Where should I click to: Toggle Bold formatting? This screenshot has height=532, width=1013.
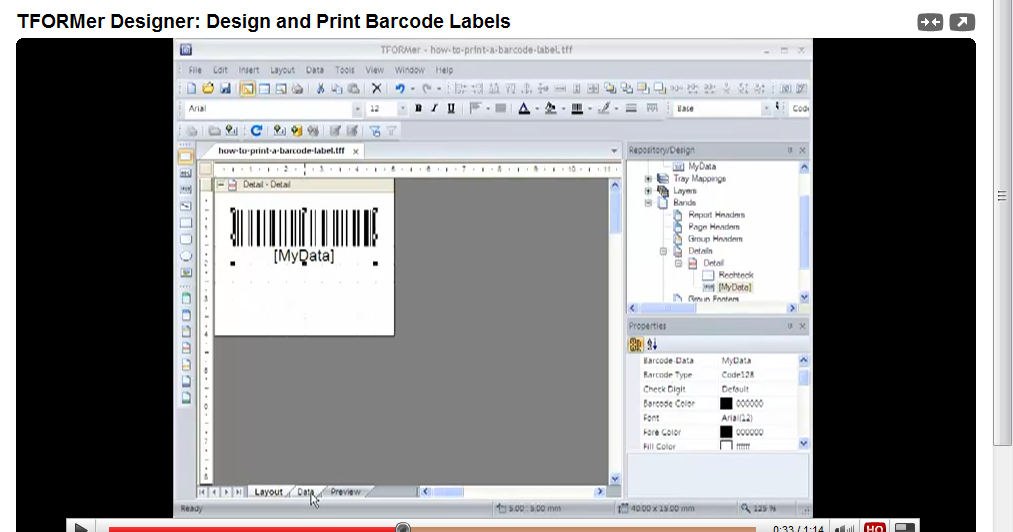[418, 109]
